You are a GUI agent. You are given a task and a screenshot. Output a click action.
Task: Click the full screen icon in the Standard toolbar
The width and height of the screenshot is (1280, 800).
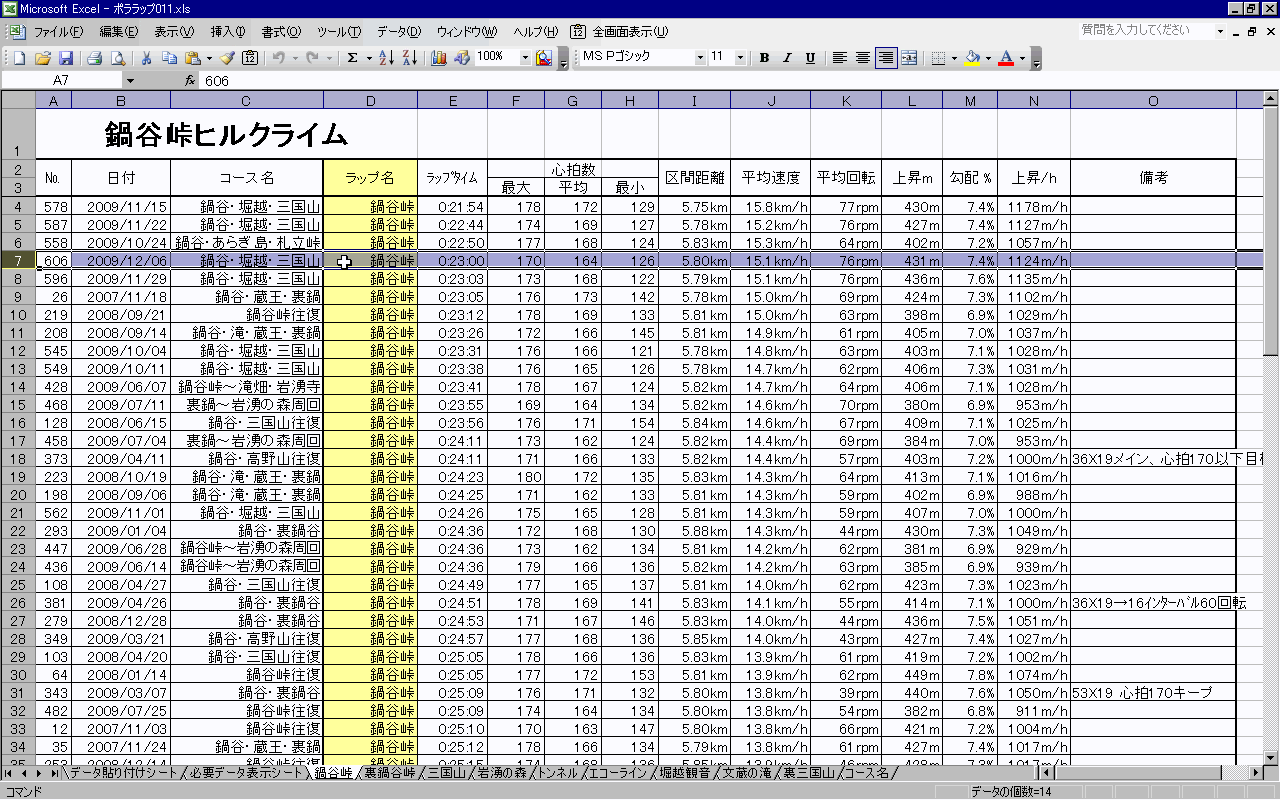coord(250,58)
